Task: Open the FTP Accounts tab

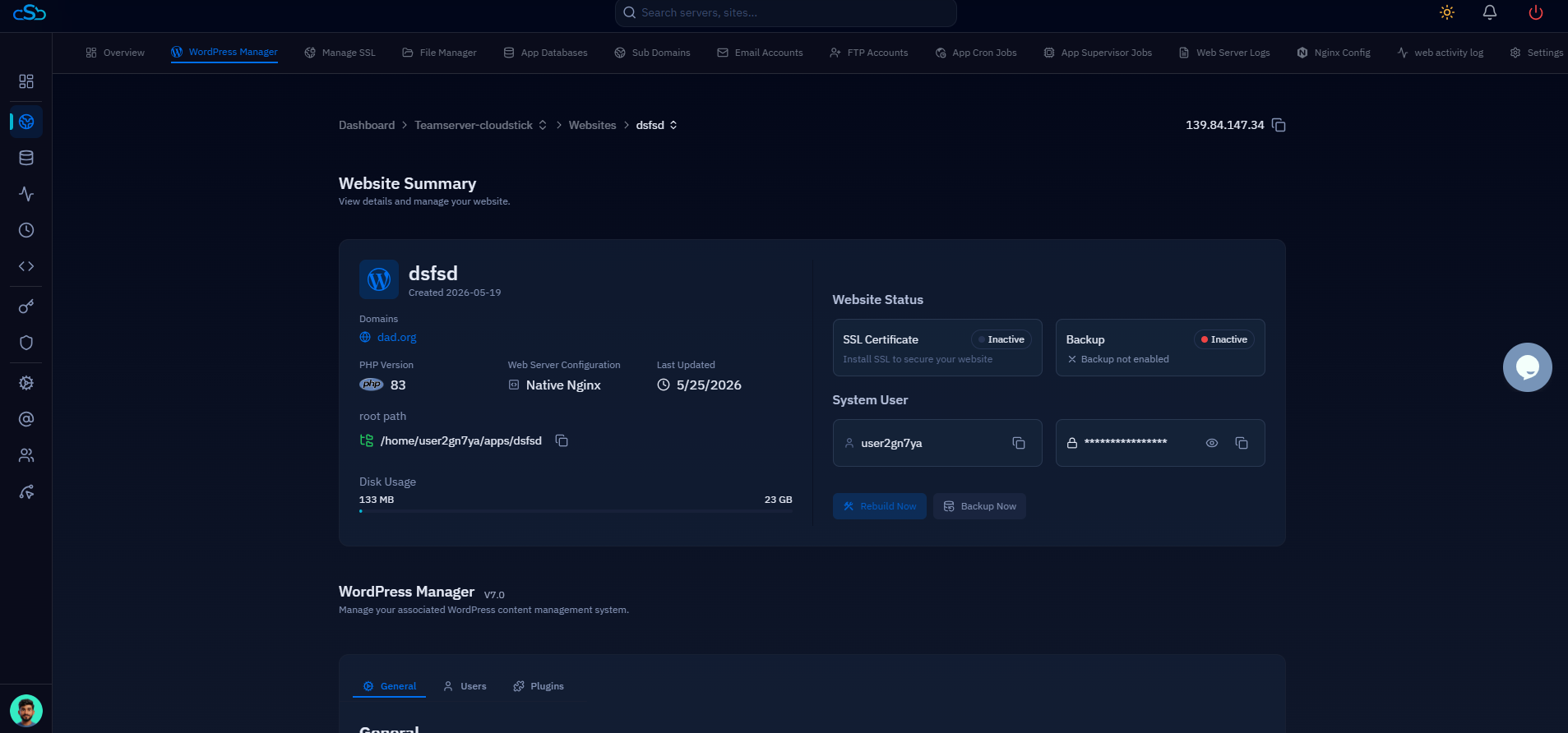Action: [x=869, y=53]
